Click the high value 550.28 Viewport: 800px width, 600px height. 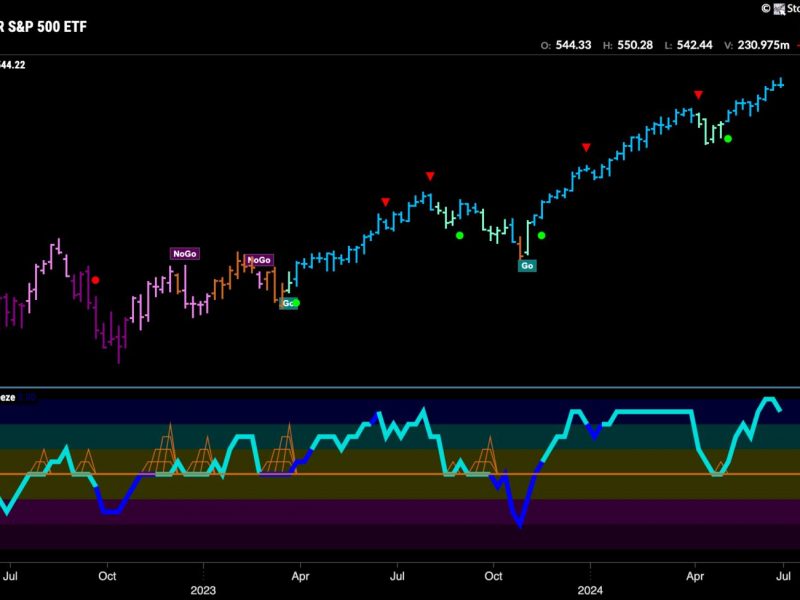pyautogui.click(x=635, y=45)
